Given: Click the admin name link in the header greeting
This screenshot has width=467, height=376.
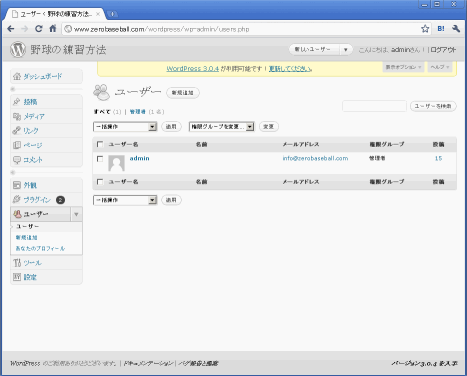Looking at the screenshot, I should [400, 50].
